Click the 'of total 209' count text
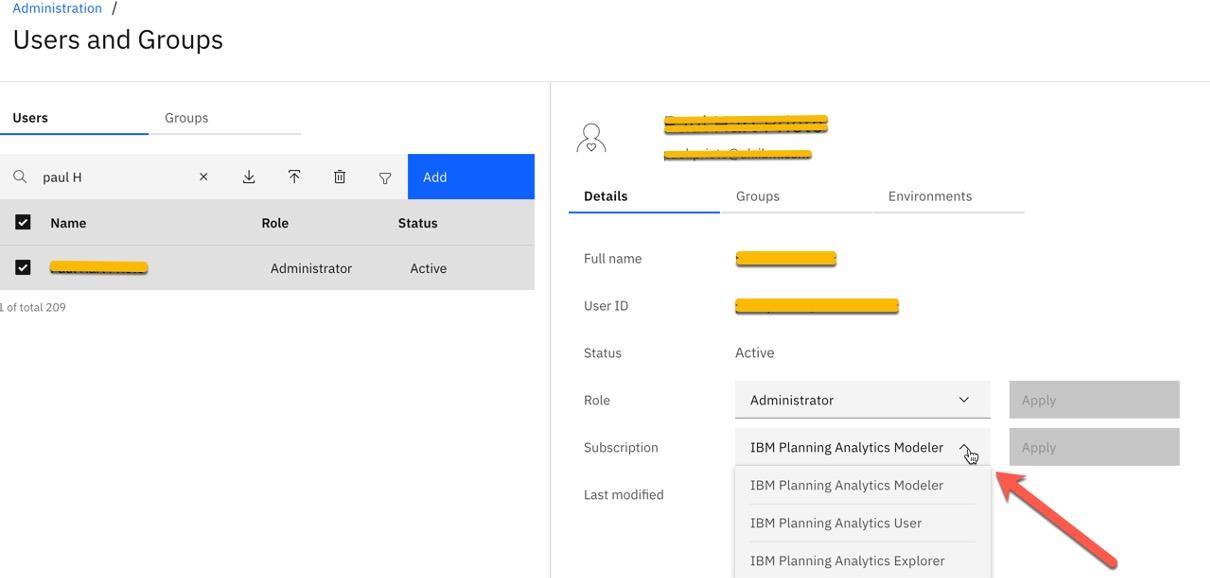Viewport: 1210px width, 578px height. pos(33,307)
